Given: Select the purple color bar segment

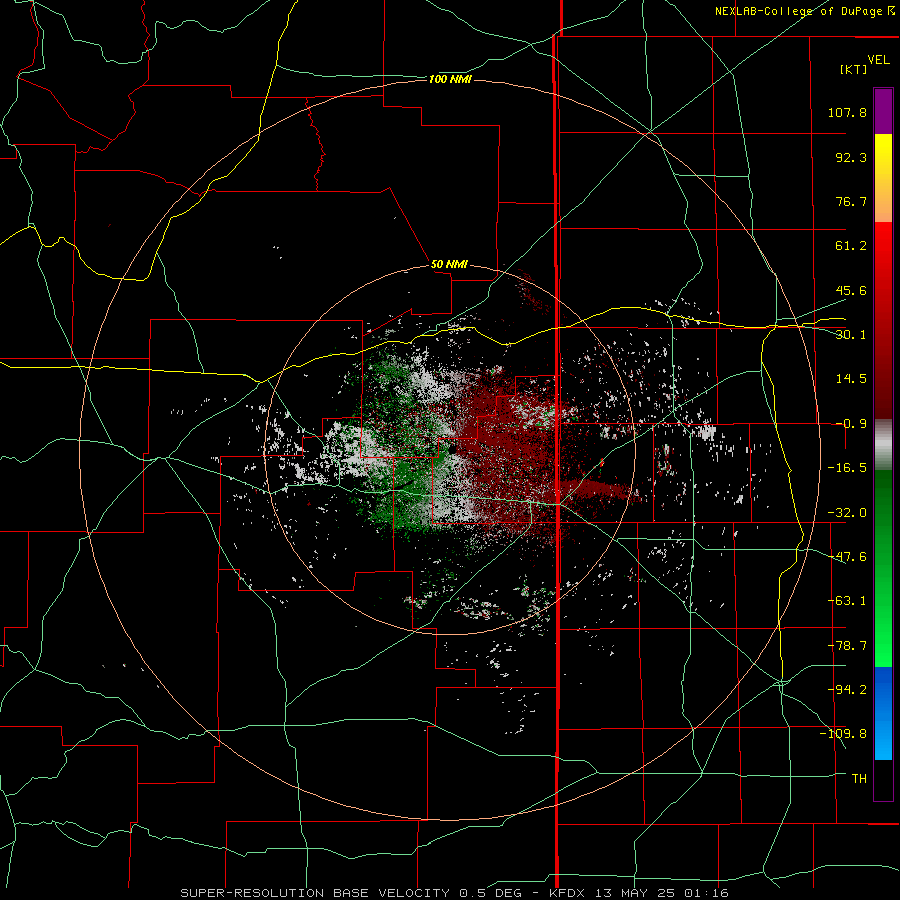Looking at the screenshot, I should pos(883,111).
